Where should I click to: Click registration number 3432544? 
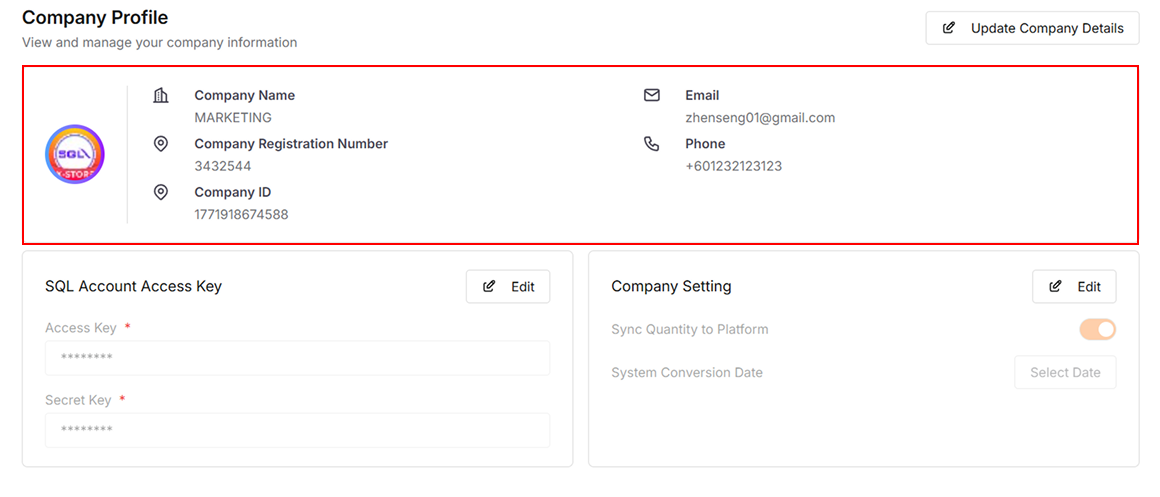(223, 166)
